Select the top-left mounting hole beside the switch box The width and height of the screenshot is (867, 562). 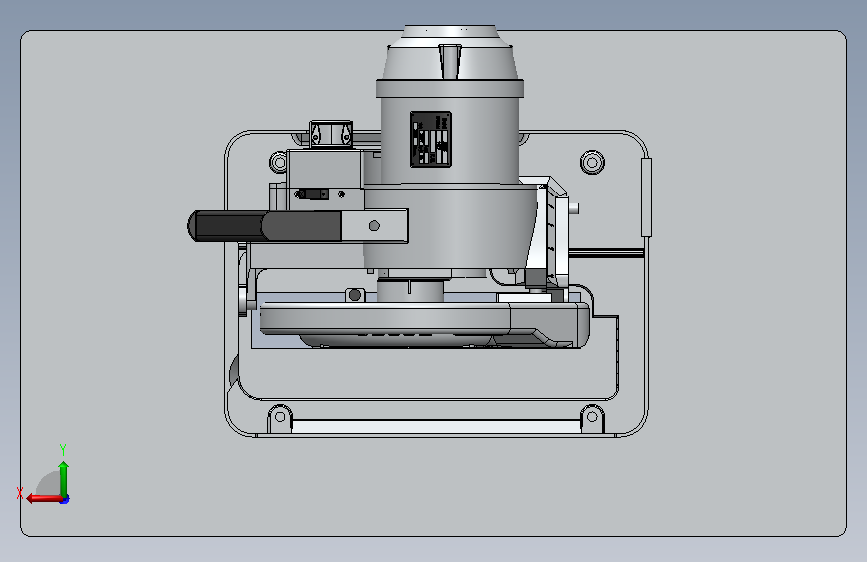(x=279, y=163)
